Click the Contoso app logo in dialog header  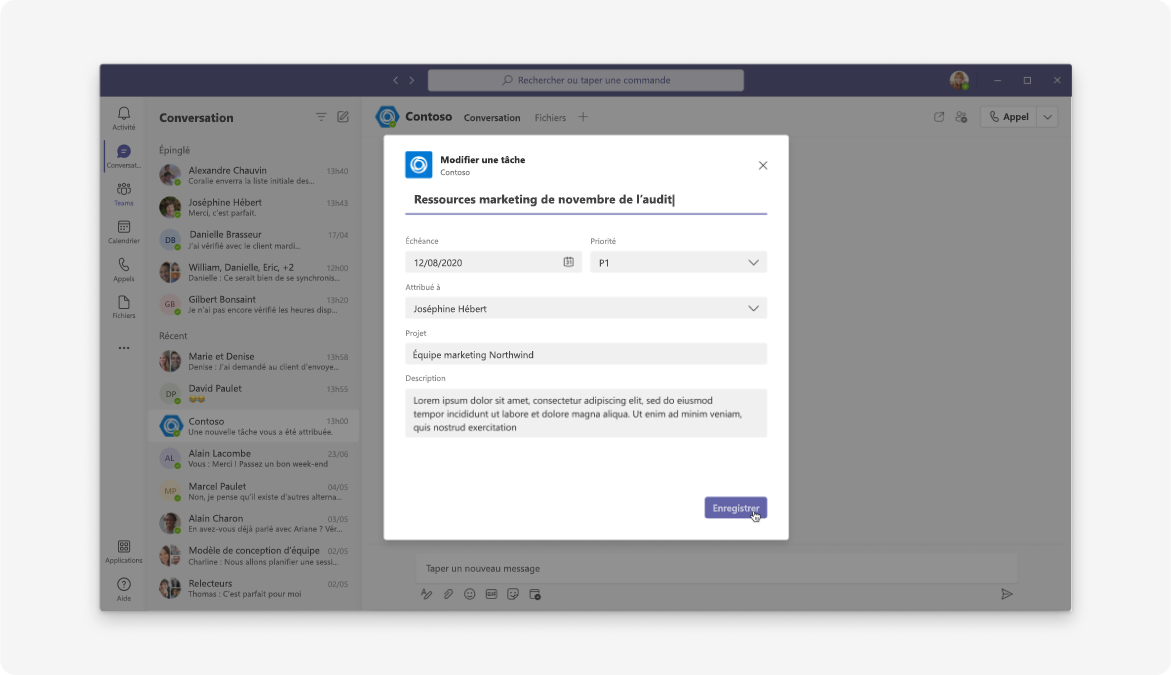click(418, 165)
